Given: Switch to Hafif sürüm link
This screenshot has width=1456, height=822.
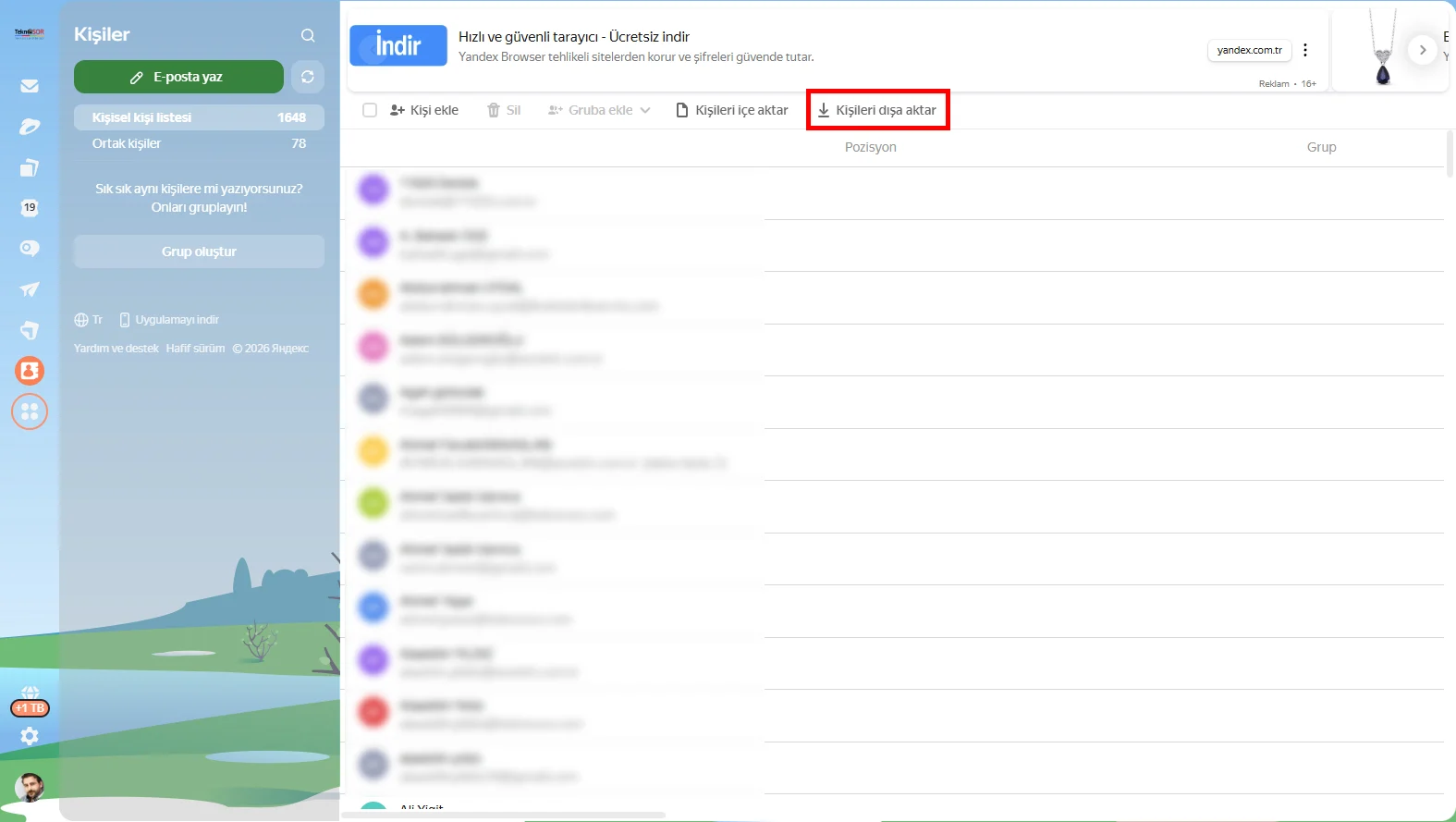Looking at the screenshot, I should point(195,349).
